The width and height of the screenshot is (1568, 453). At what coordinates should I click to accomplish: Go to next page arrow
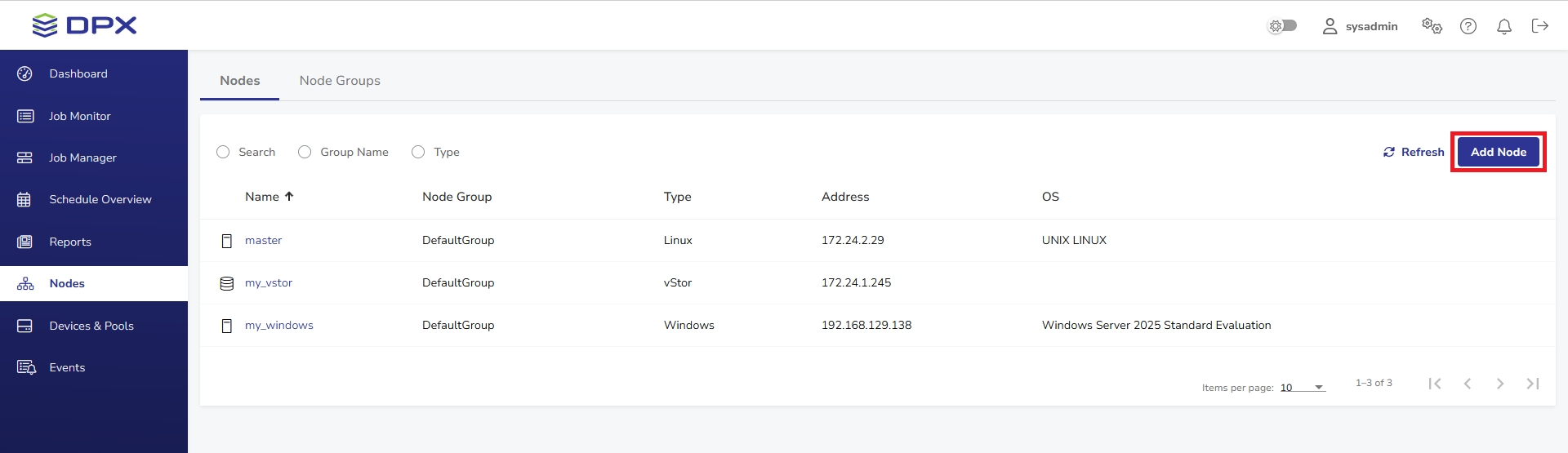(1499, 384)
